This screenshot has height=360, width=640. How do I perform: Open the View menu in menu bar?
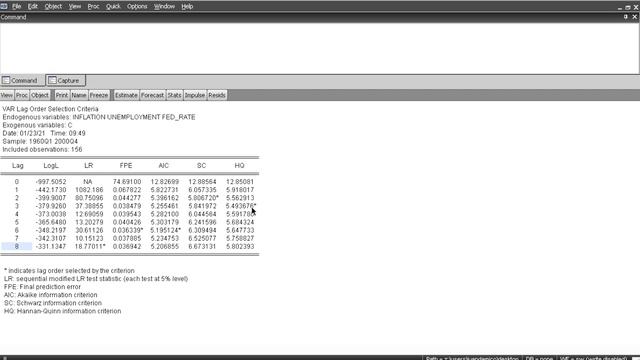[x=75, y=7]
